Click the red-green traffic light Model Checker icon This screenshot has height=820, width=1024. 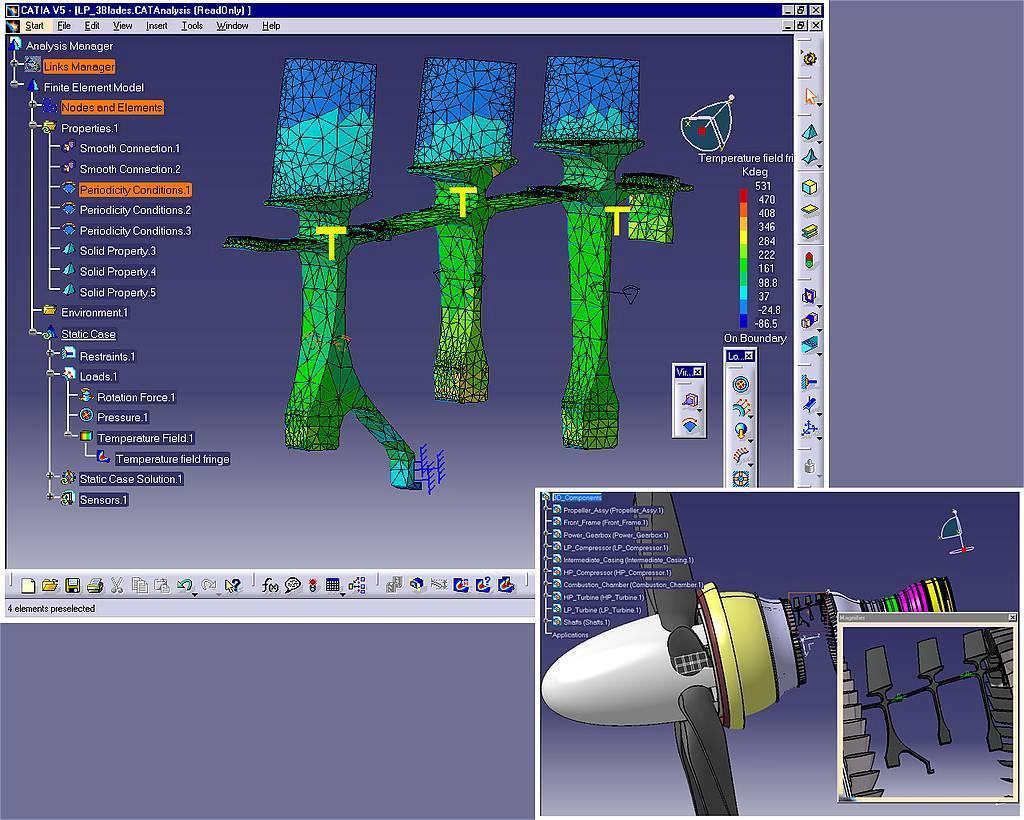click(810, 260)
